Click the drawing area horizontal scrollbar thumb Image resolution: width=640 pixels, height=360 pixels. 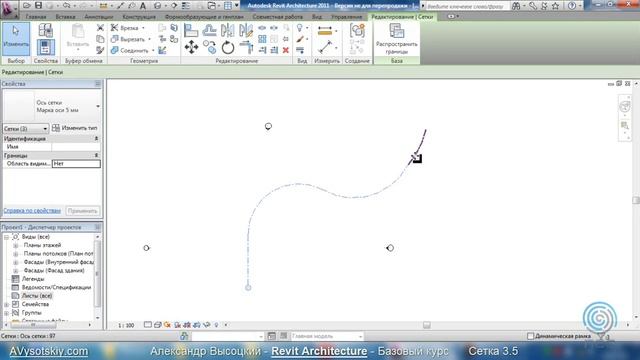pyautogui.click(x=427, y=325)
